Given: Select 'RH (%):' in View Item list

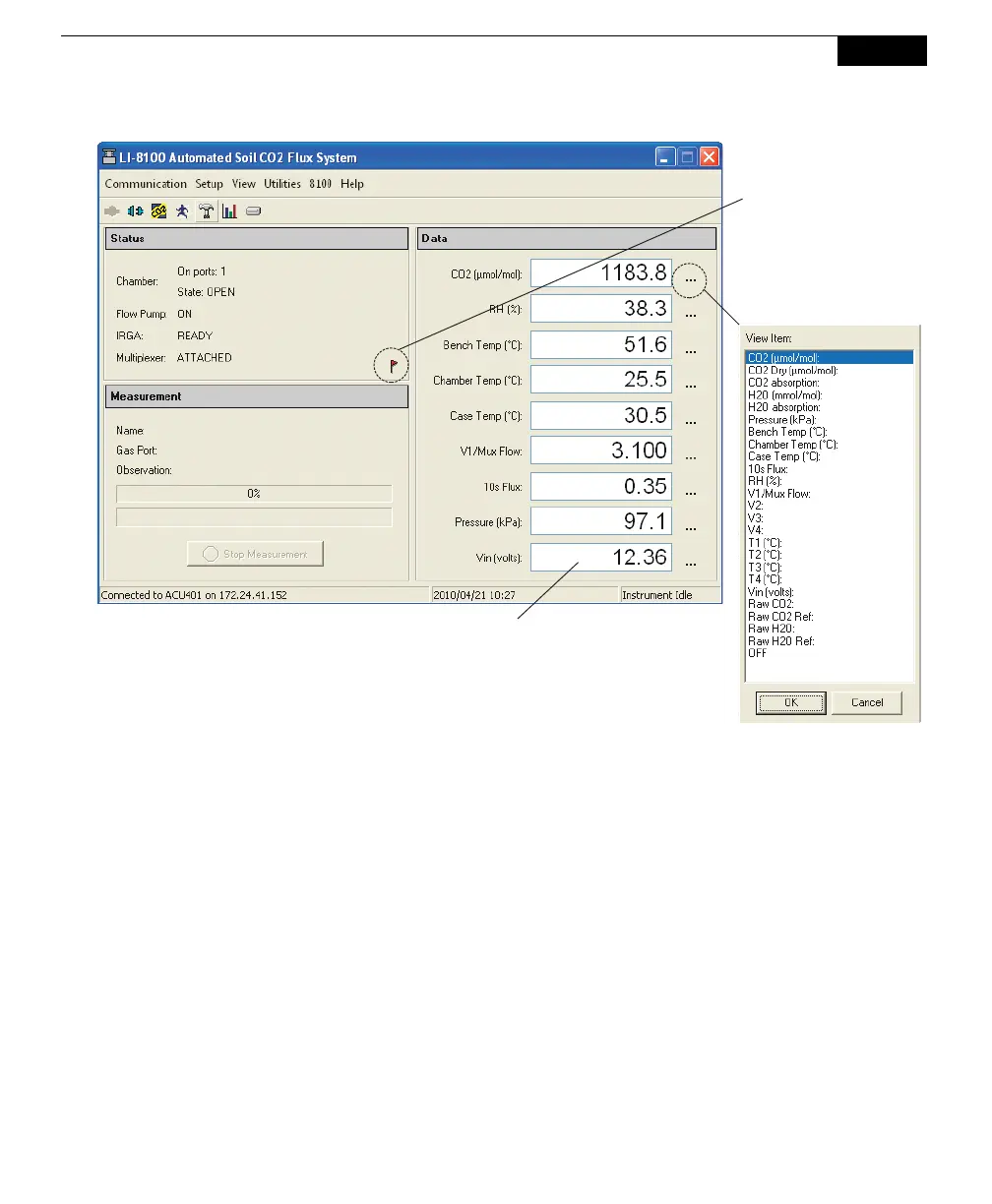Looking at the screenshot, I should tap(830, 481).
